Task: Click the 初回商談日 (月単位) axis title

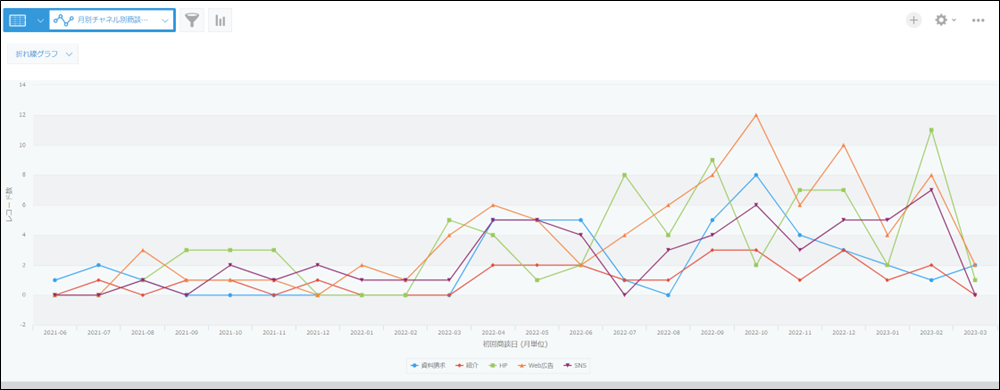Action: tap(514, 344)
